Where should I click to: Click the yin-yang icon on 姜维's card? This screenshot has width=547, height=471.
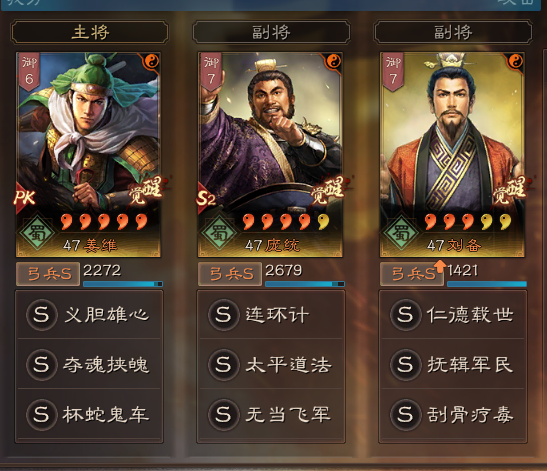152,62
